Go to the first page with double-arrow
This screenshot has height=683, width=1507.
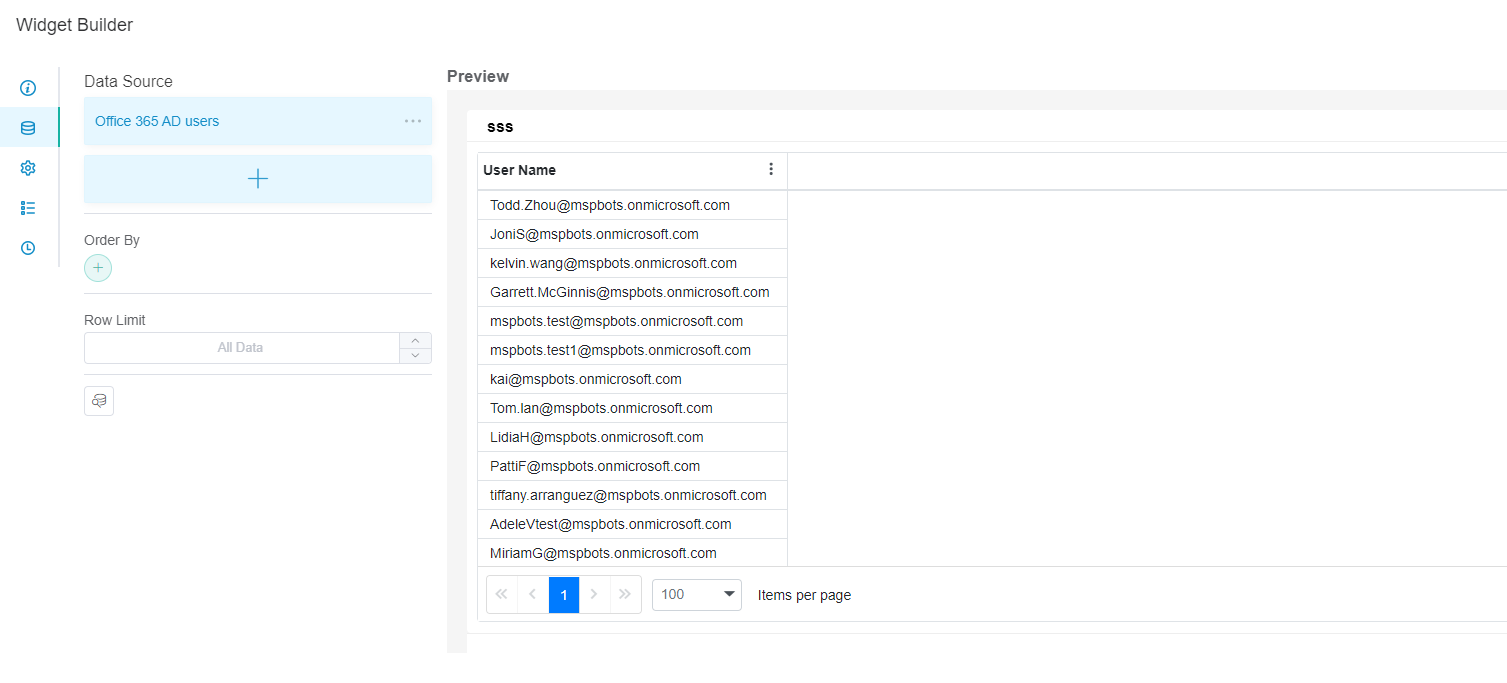tap(501, 594)
